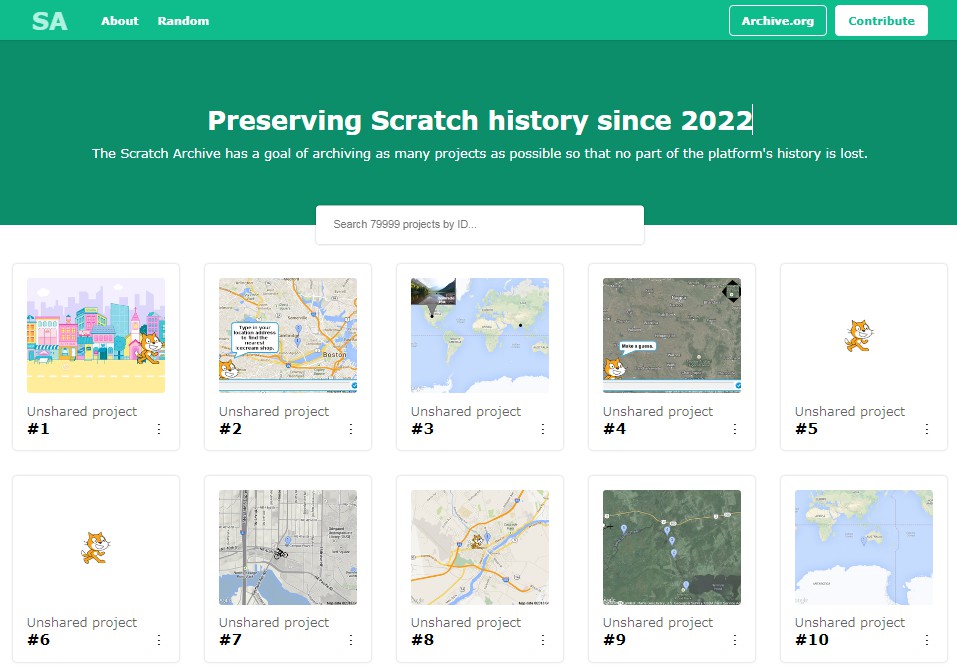Viewport: 957px width, 672px height.
Task: Open project #3 world map thumbnail
Action: (480, 335)
